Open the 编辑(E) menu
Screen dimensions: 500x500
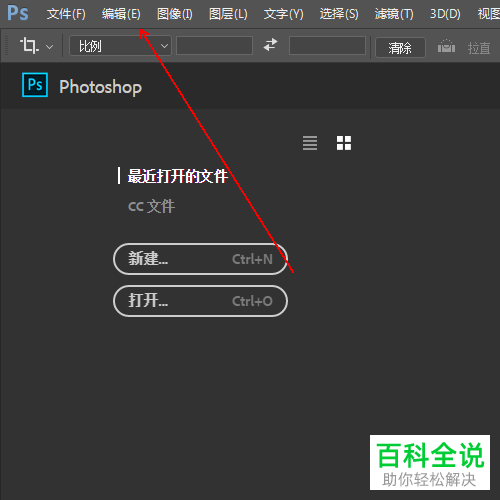pyautogui.click(x=121, y=14)
